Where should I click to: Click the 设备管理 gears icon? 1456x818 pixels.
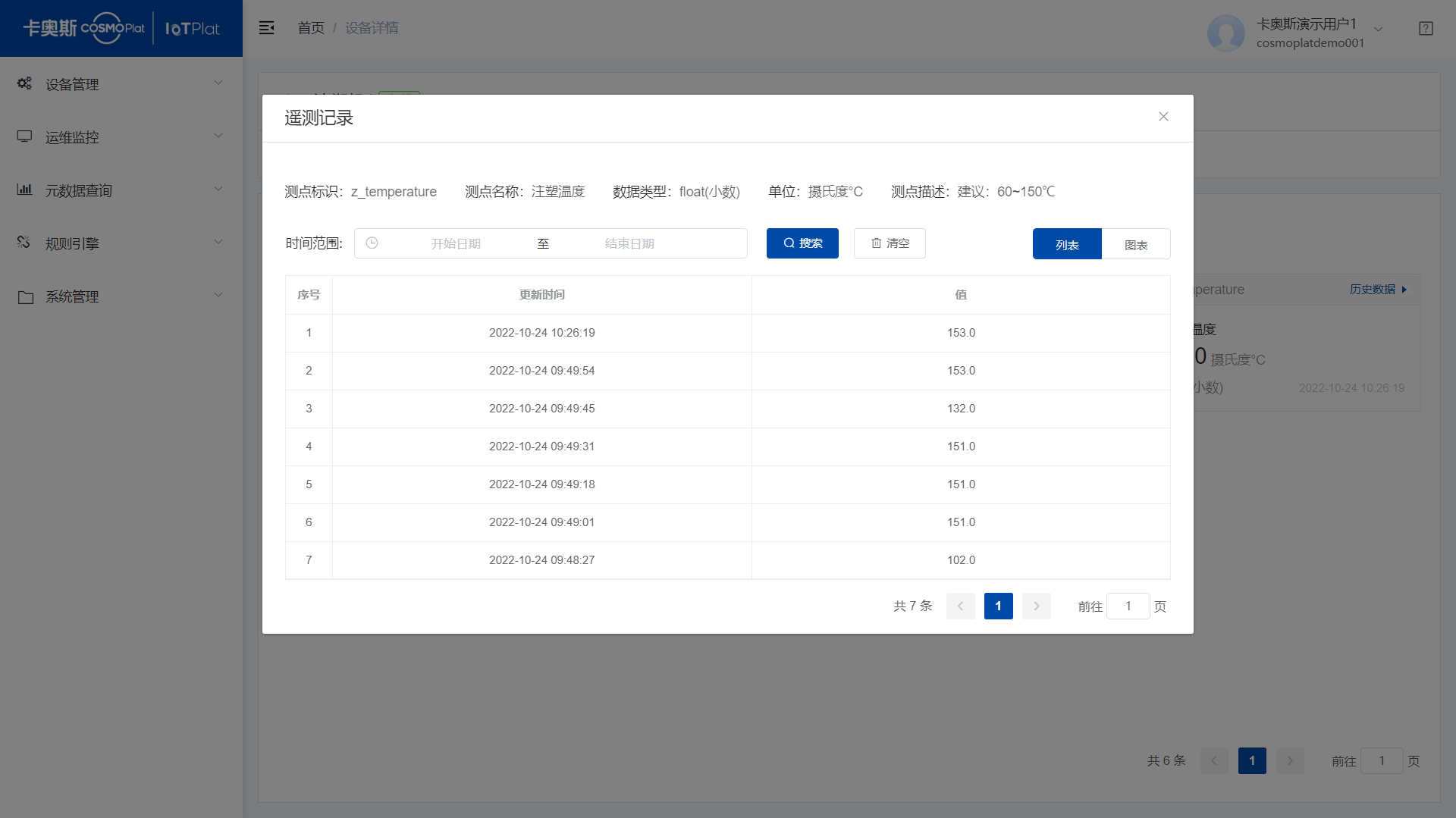pos(25,83)
